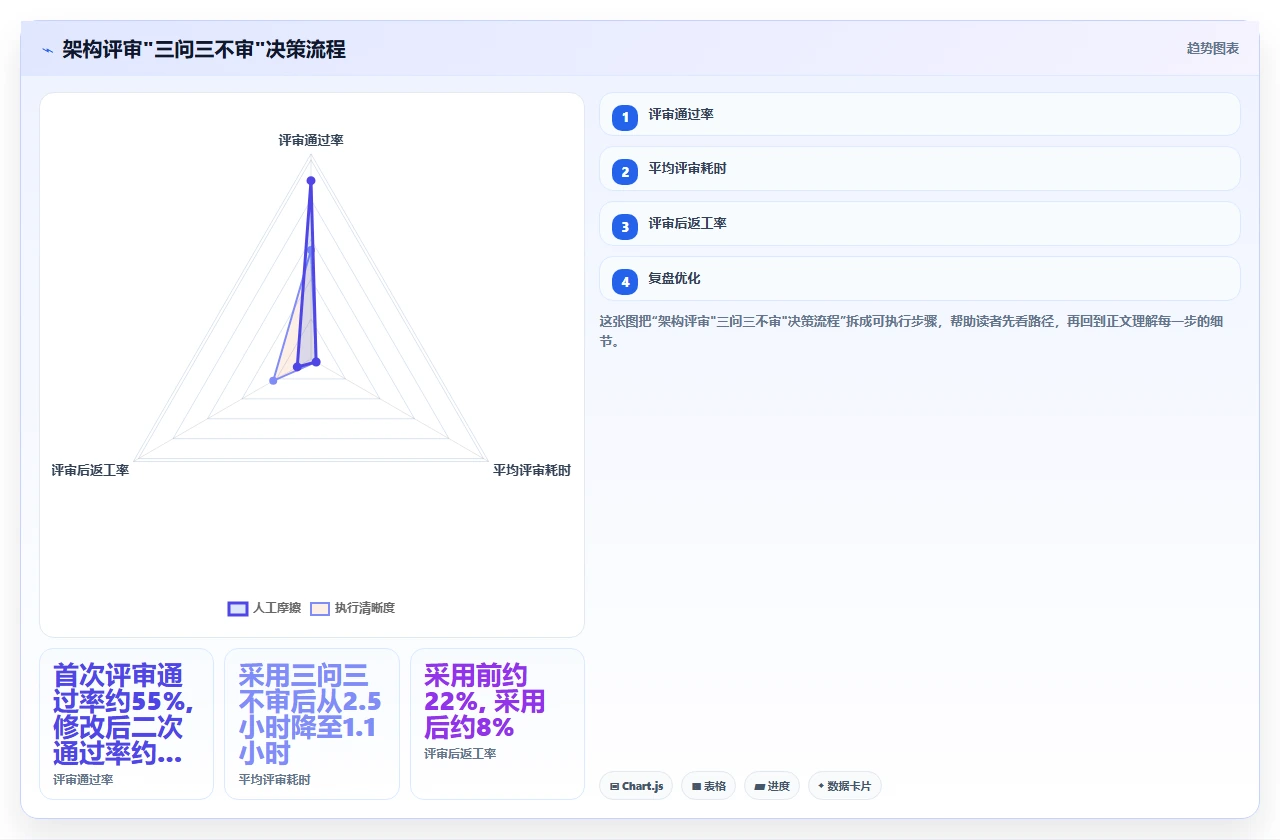Select step 4 复盘优化 row

pos(919,279)
